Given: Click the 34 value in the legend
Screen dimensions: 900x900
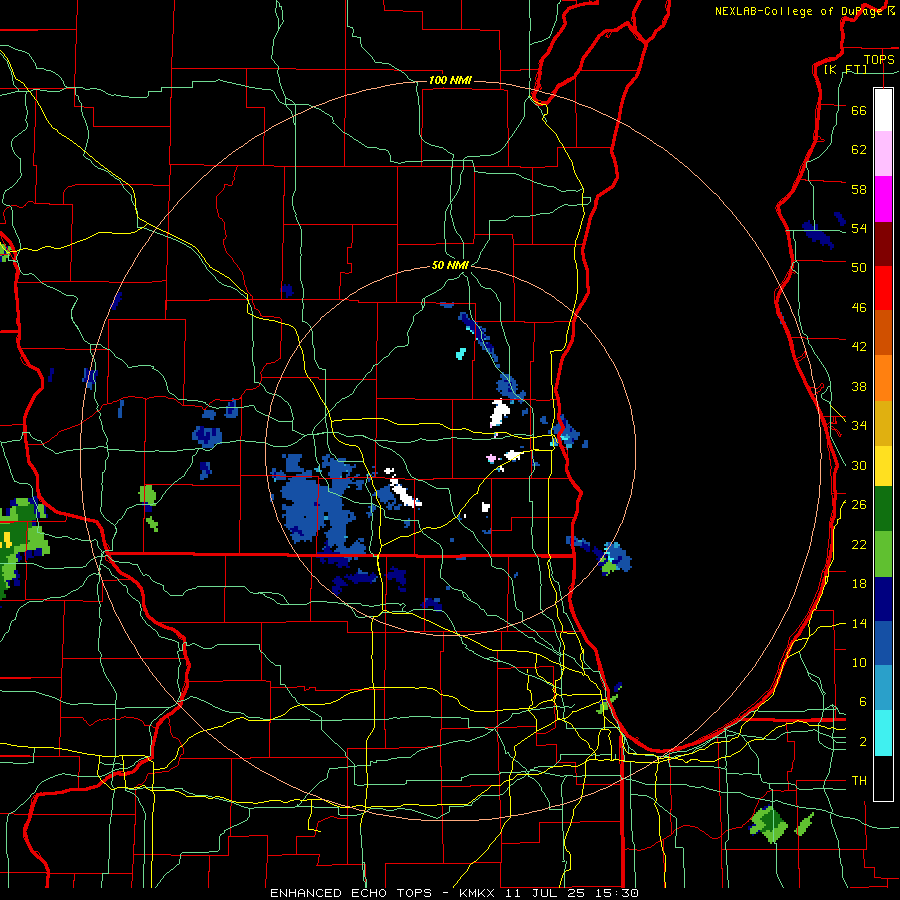Looking at the screenshot, I should coord(859,425).
